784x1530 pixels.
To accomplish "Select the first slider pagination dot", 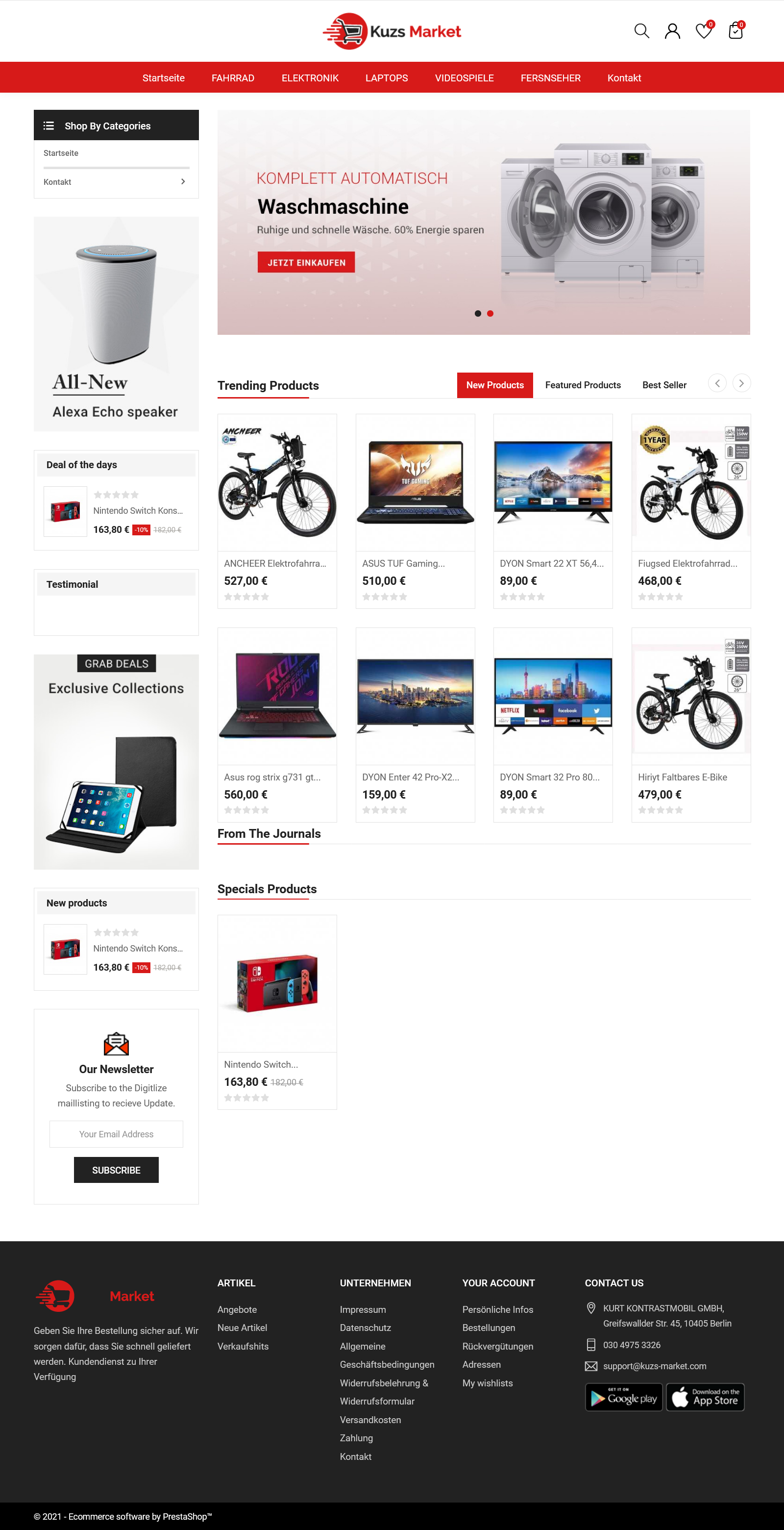I will [478, 314].
